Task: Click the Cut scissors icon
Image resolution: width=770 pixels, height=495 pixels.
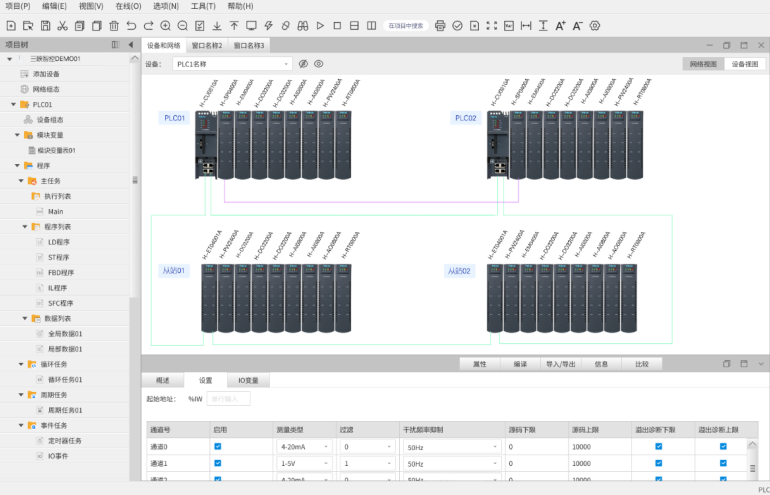Action: tap(63, 25)
